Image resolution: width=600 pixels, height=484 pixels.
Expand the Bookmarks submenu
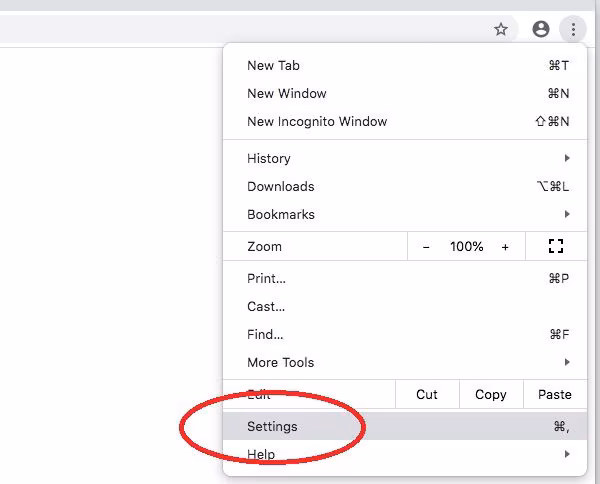click(x=281, y=214)
